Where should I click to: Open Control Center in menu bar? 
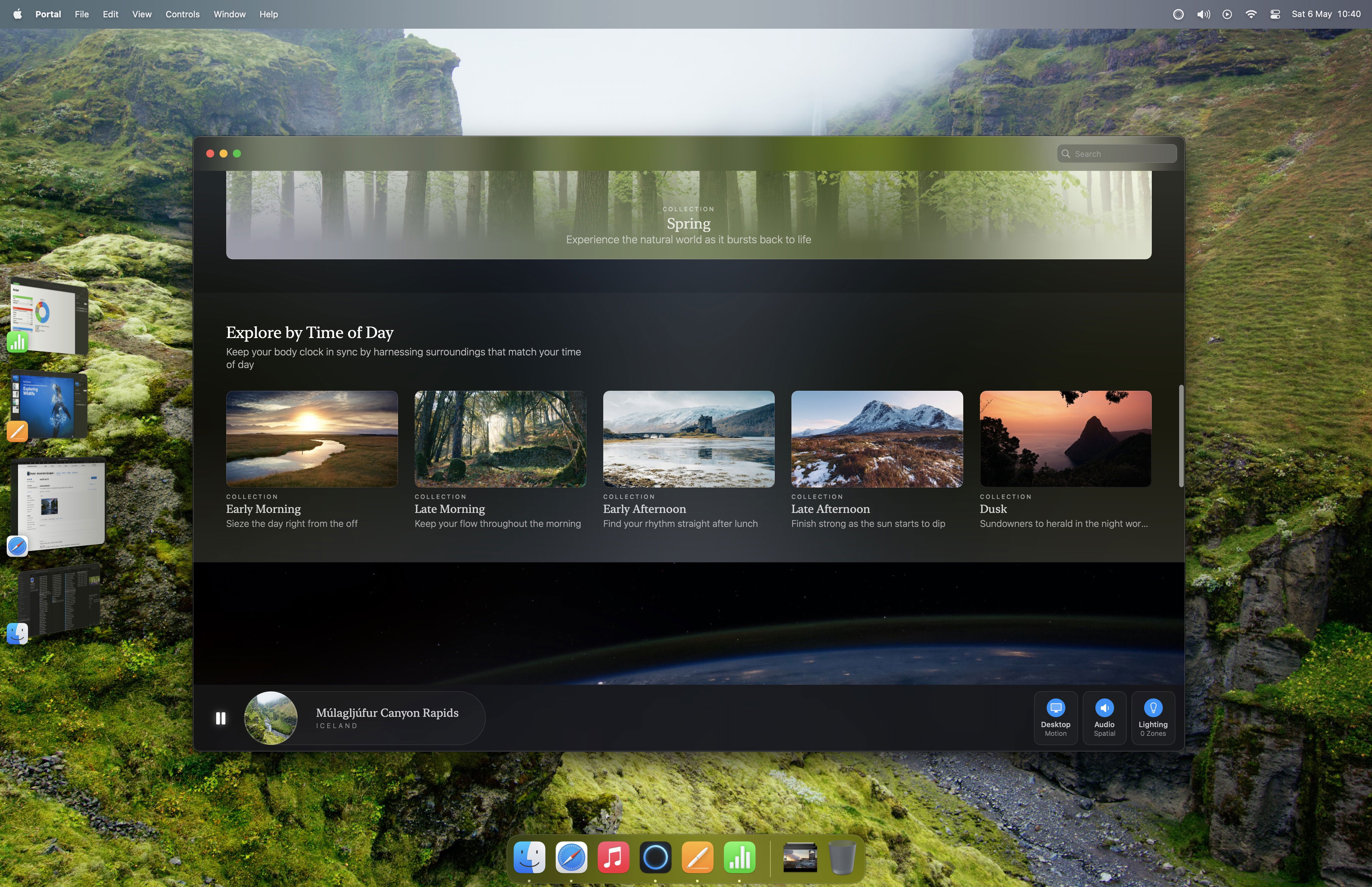[1275, 14]
